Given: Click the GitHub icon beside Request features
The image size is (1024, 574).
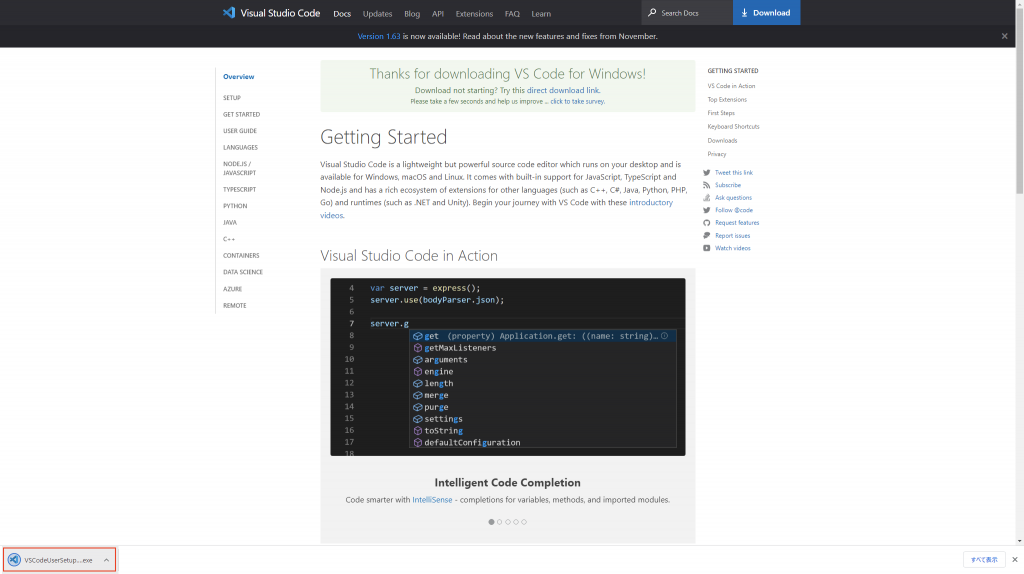Looking at the screenshot, I should (x=707, y=223).
